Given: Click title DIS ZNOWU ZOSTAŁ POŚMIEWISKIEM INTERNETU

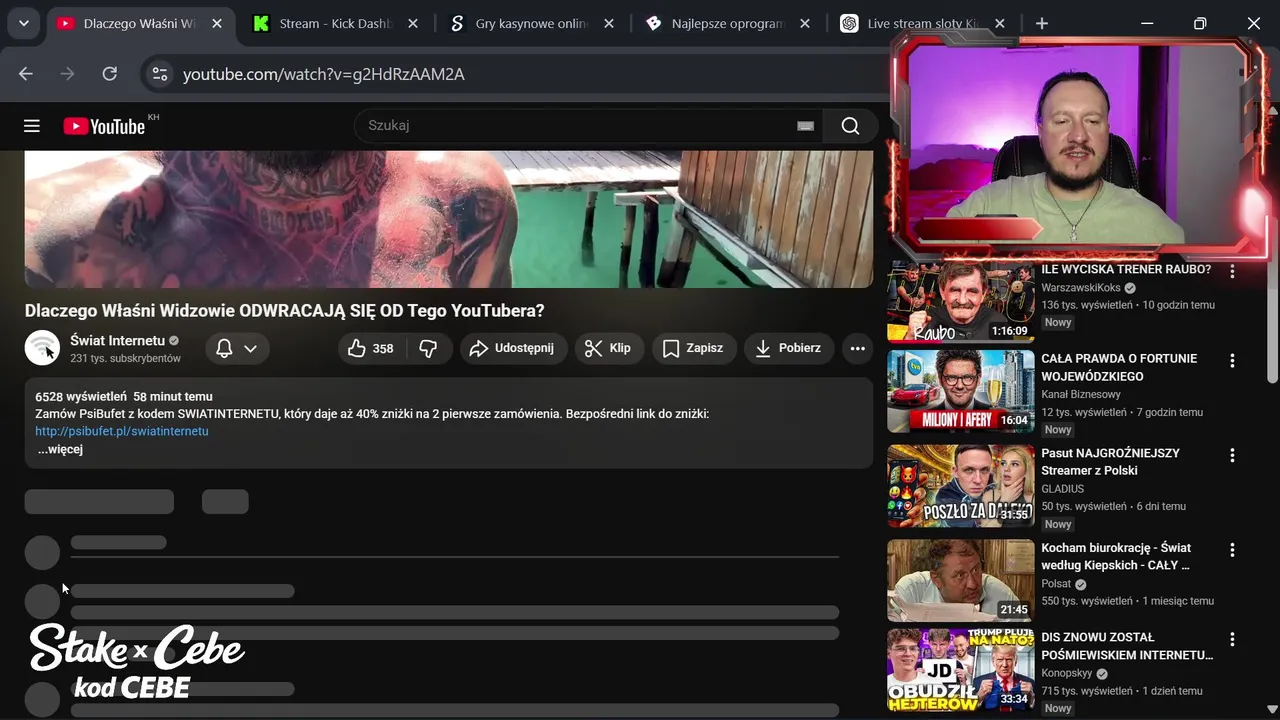Looking at the screenshot, I should [x=1127, y=646].
